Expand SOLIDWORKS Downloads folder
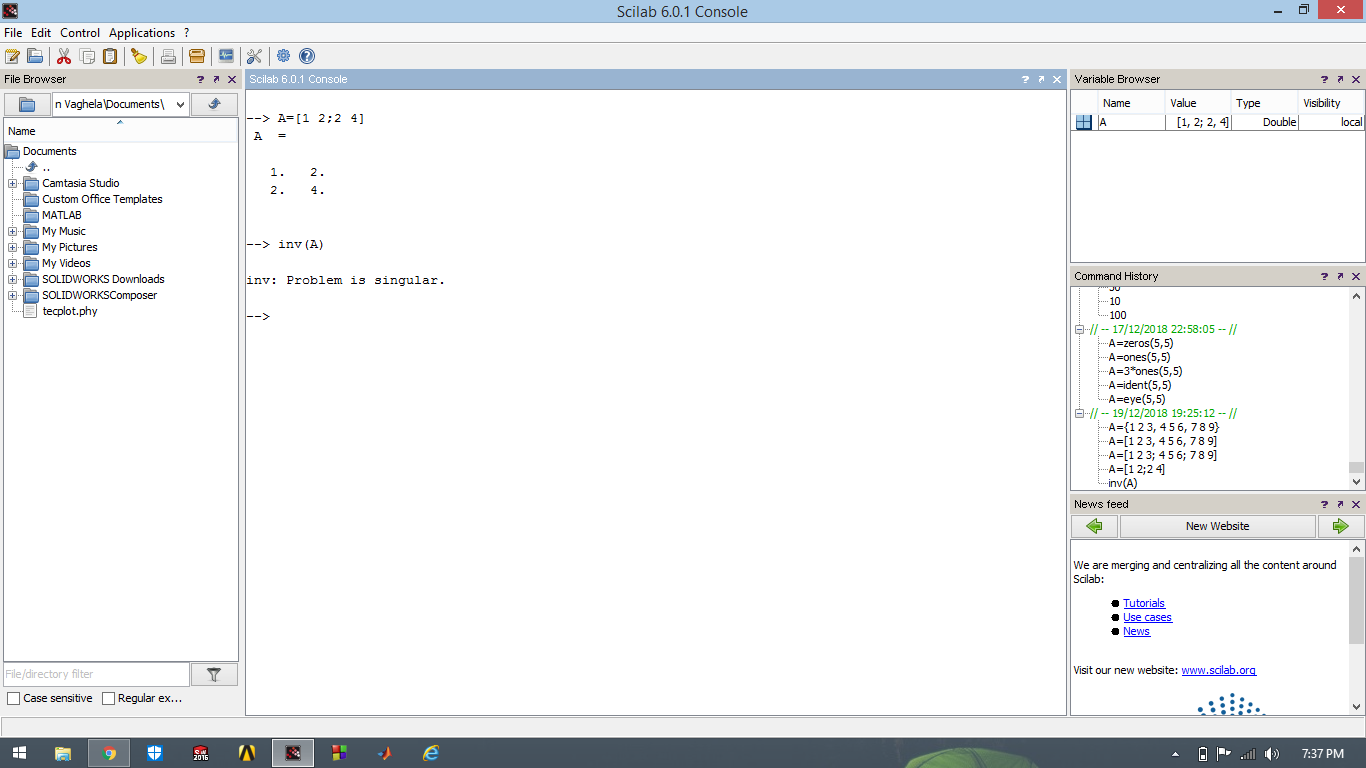The height and width of the screenshot is (768, 1366). pos(12,279)
